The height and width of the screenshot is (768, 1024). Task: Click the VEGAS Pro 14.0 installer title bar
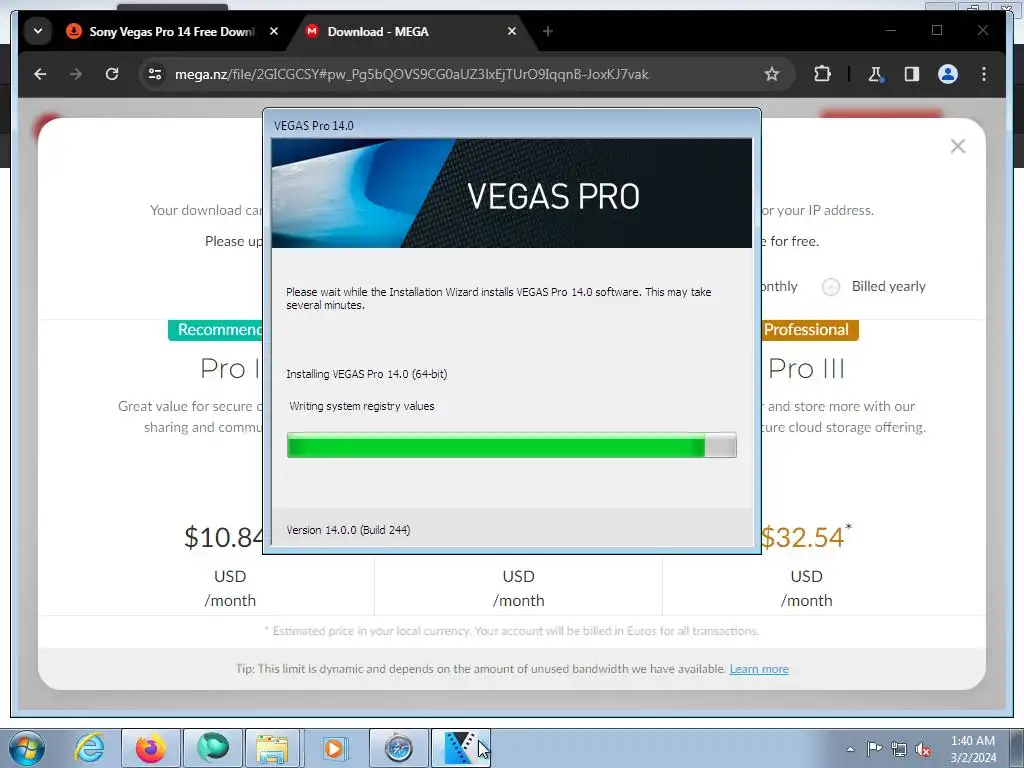tap(511, 125)
